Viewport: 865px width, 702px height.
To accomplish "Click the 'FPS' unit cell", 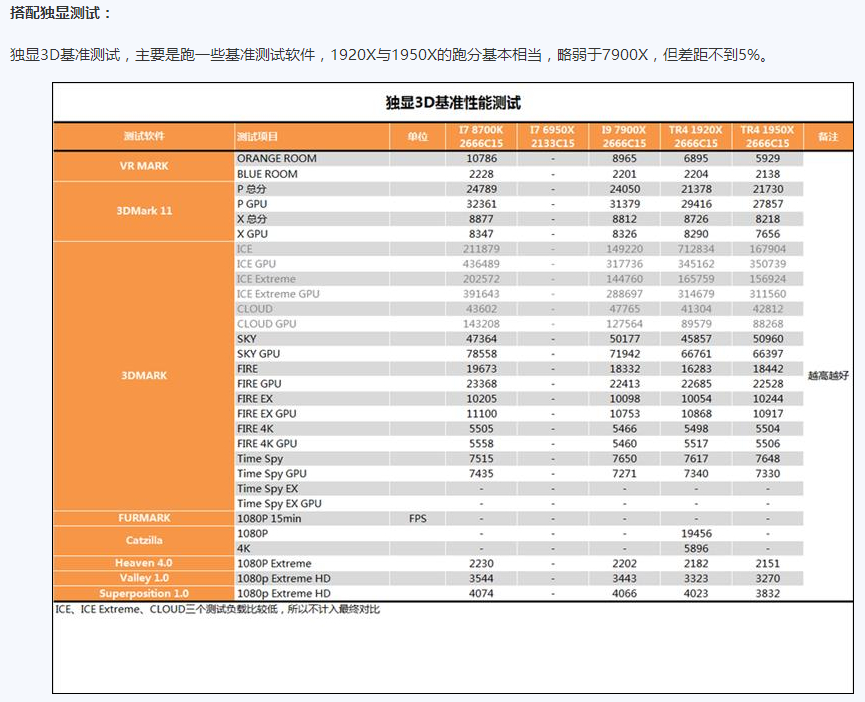I will 418,518.
